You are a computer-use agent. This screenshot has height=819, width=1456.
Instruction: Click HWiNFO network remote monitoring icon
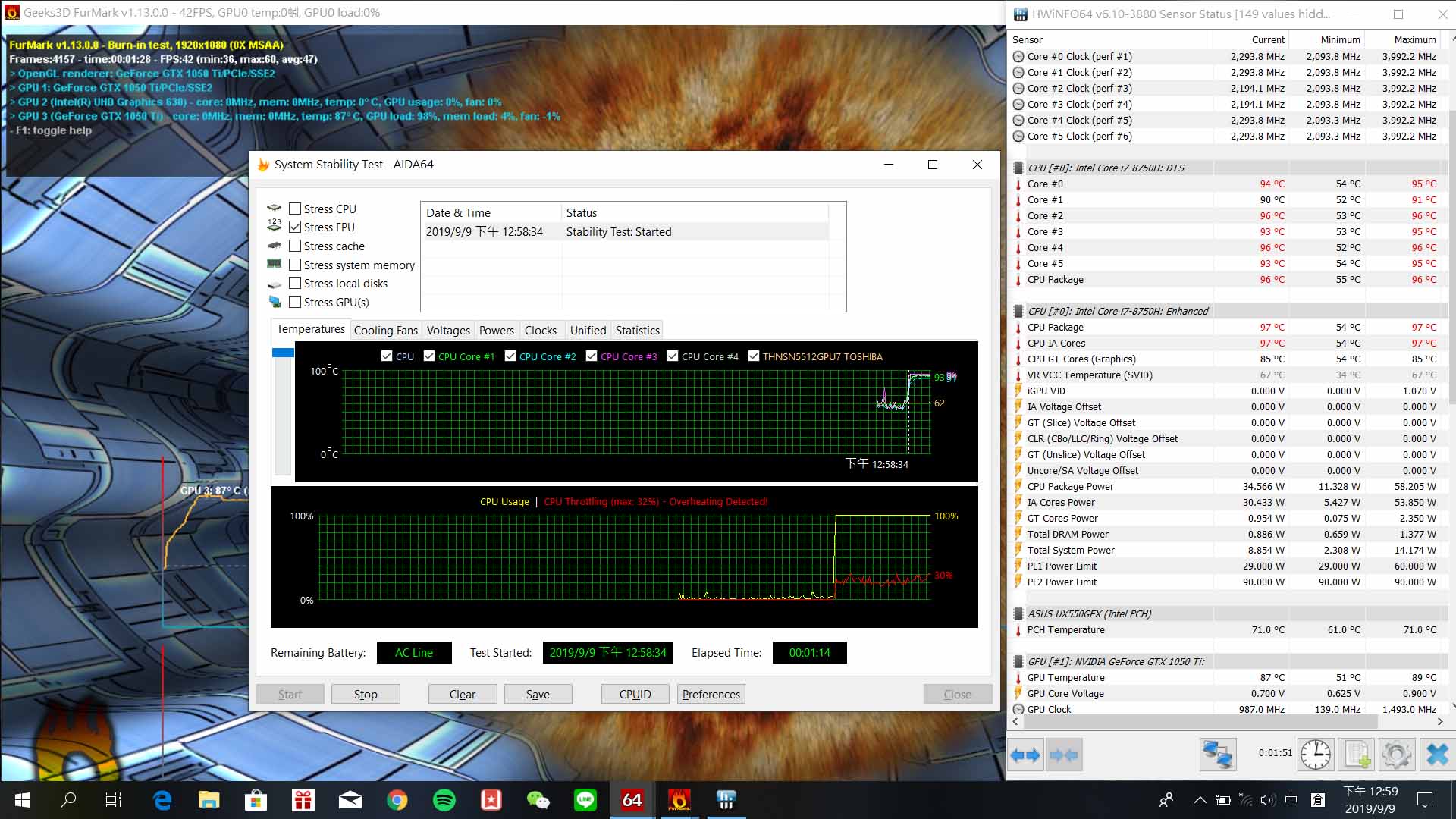[1218, 755]
